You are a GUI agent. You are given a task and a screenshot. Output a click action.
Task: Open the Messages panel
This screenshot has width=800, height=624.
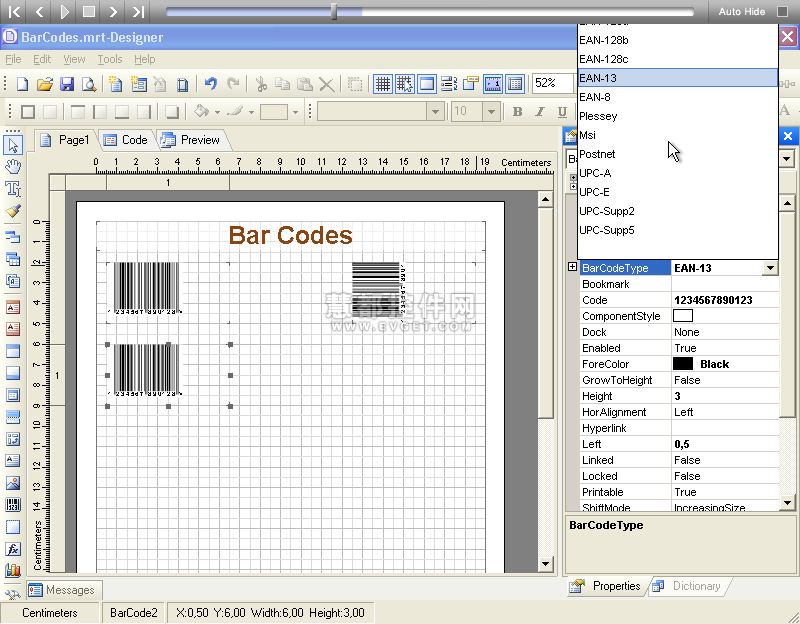(x=63, y=590)
